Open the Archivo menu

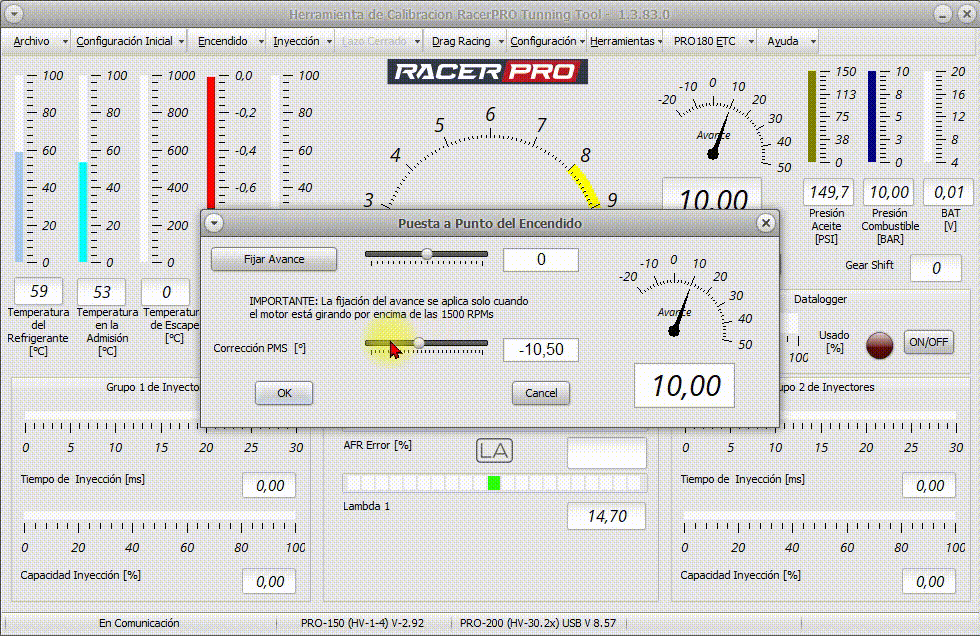click(x=32, y=41)
